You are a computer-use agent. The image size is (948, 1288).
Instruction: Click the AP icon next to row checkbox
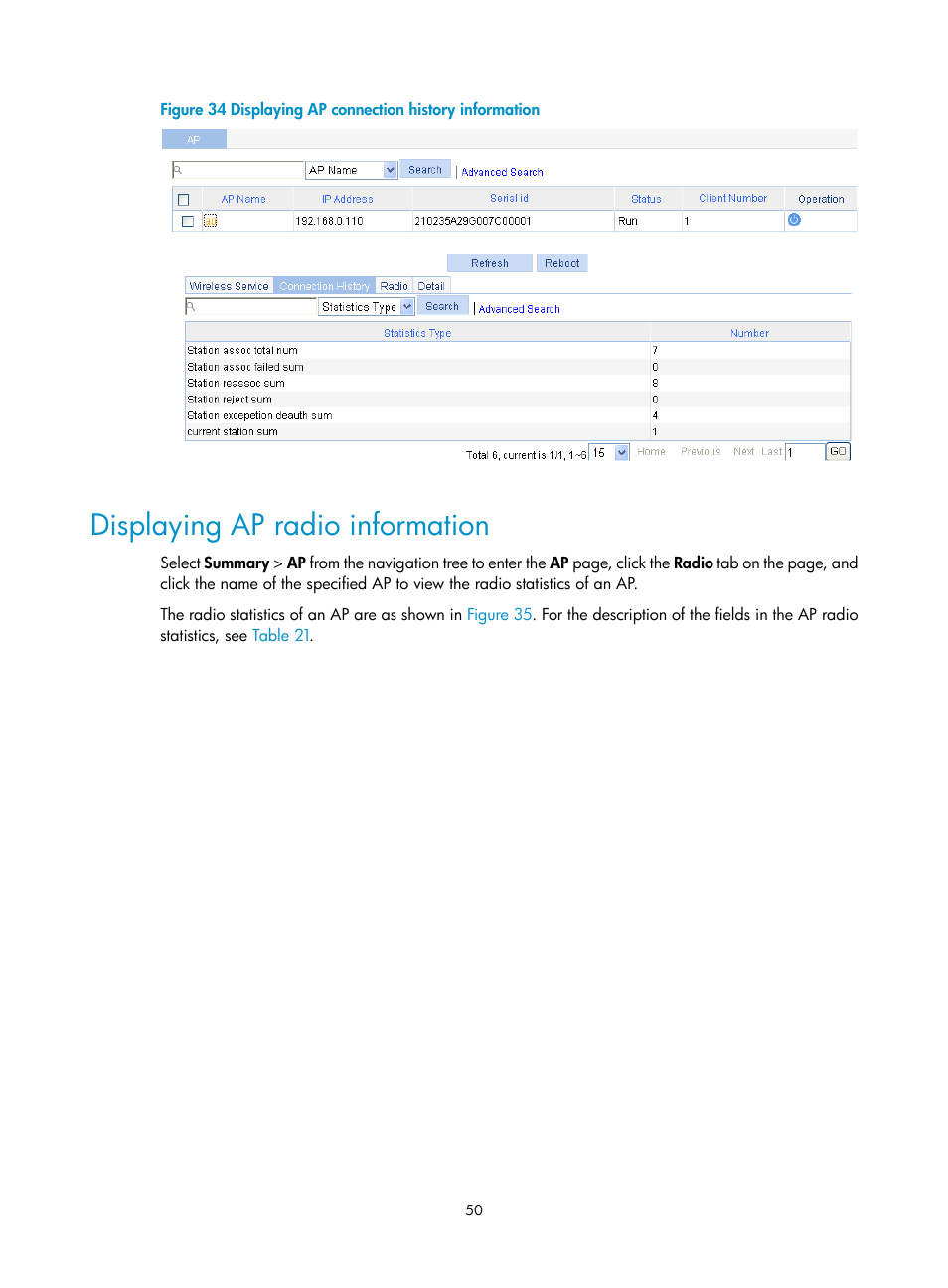(210, 221)
